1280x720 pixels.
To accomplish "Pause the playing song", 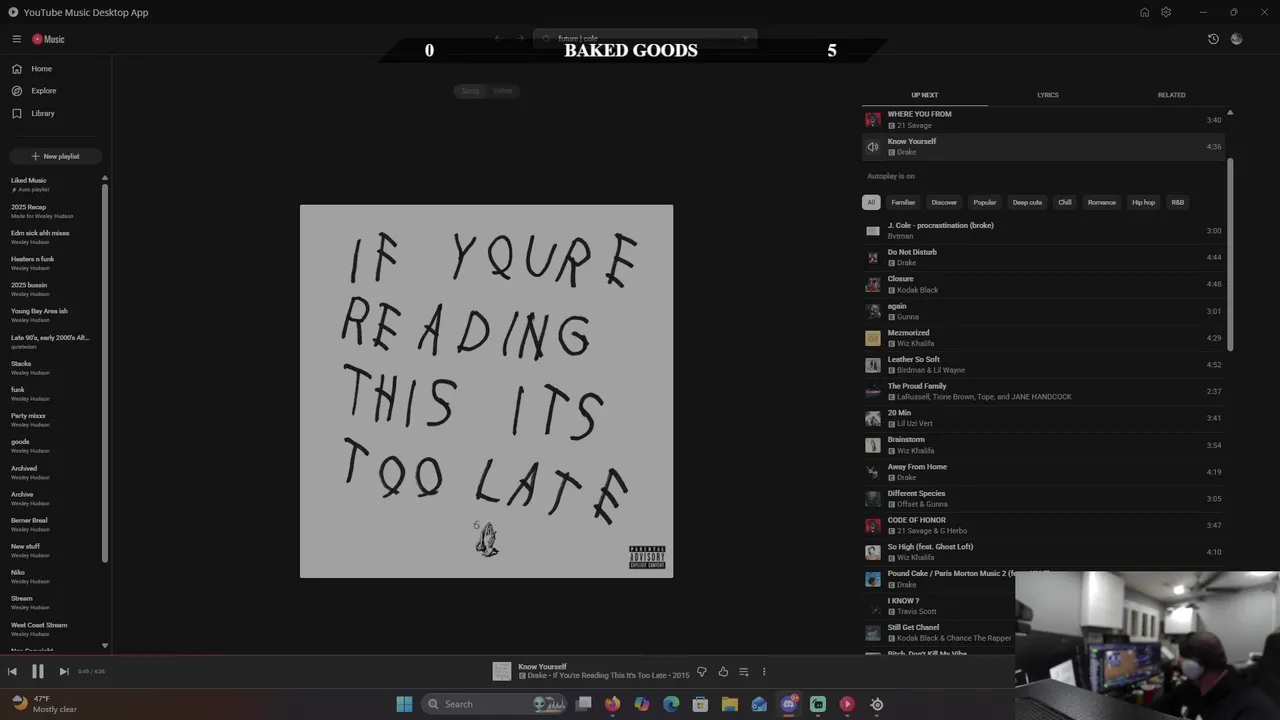I will (x=38, y=672).
